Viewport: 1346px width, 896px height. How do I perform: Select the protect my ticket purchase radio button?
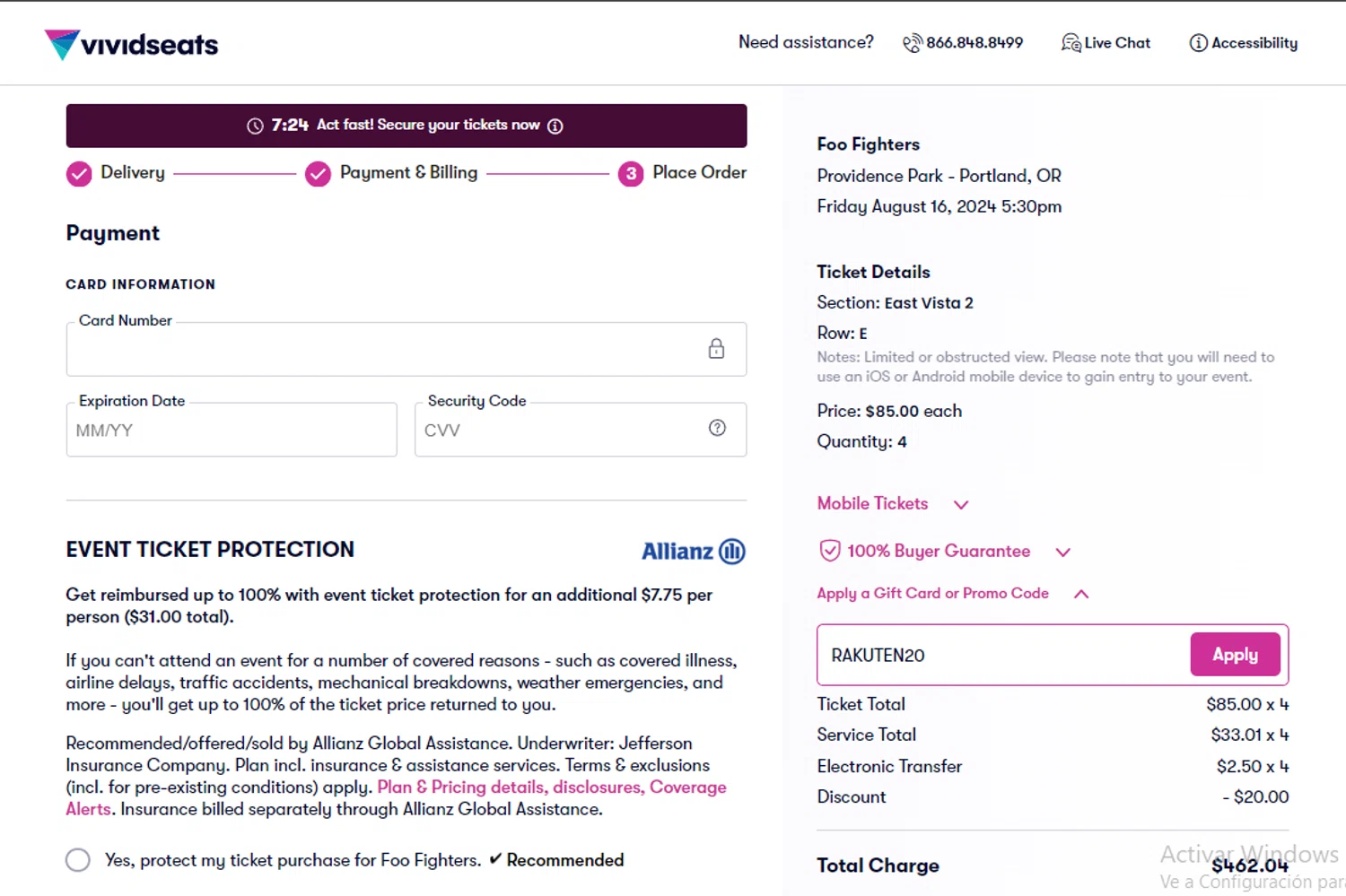[x=78, y=860]
